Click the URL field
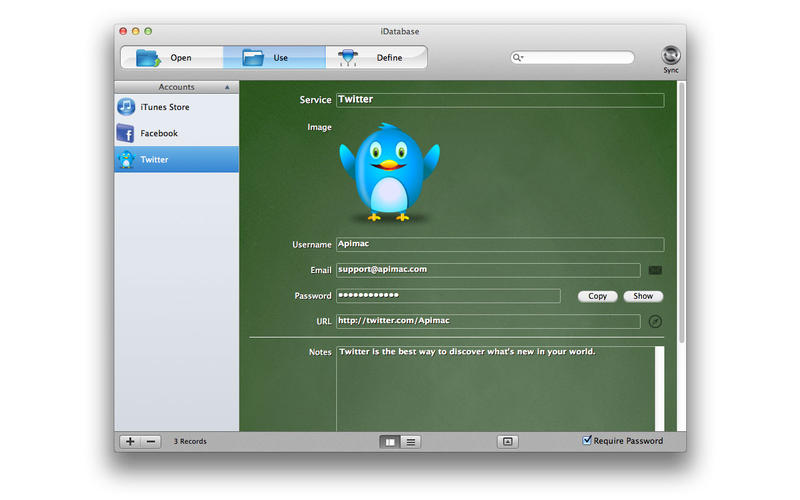The width and height of the screenshot is (800, 500). coord(488,321)
